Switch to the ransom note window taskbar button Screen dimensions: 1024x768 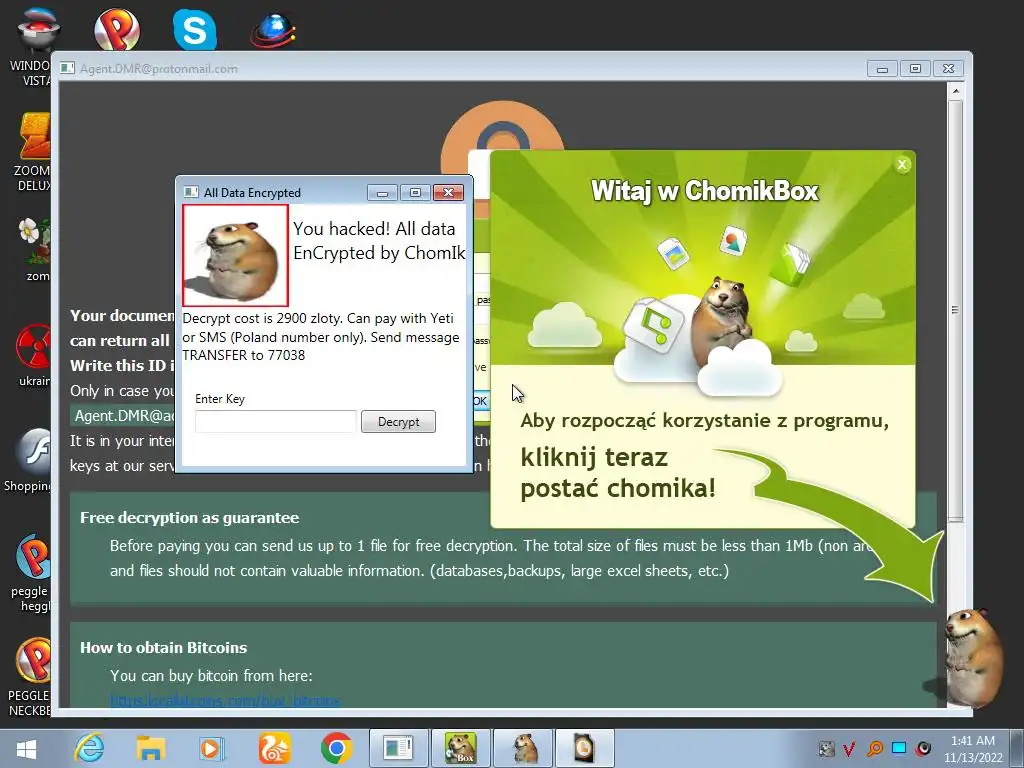click(x=398, y=748)
